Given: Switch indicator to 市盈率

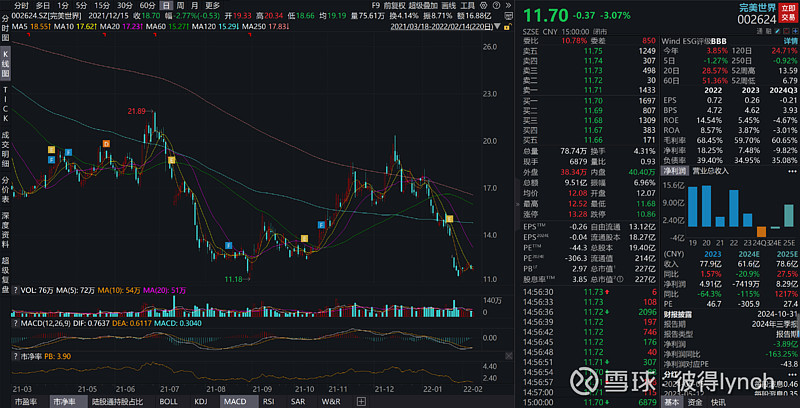Looking at the screenshot, I should point(25,401).
